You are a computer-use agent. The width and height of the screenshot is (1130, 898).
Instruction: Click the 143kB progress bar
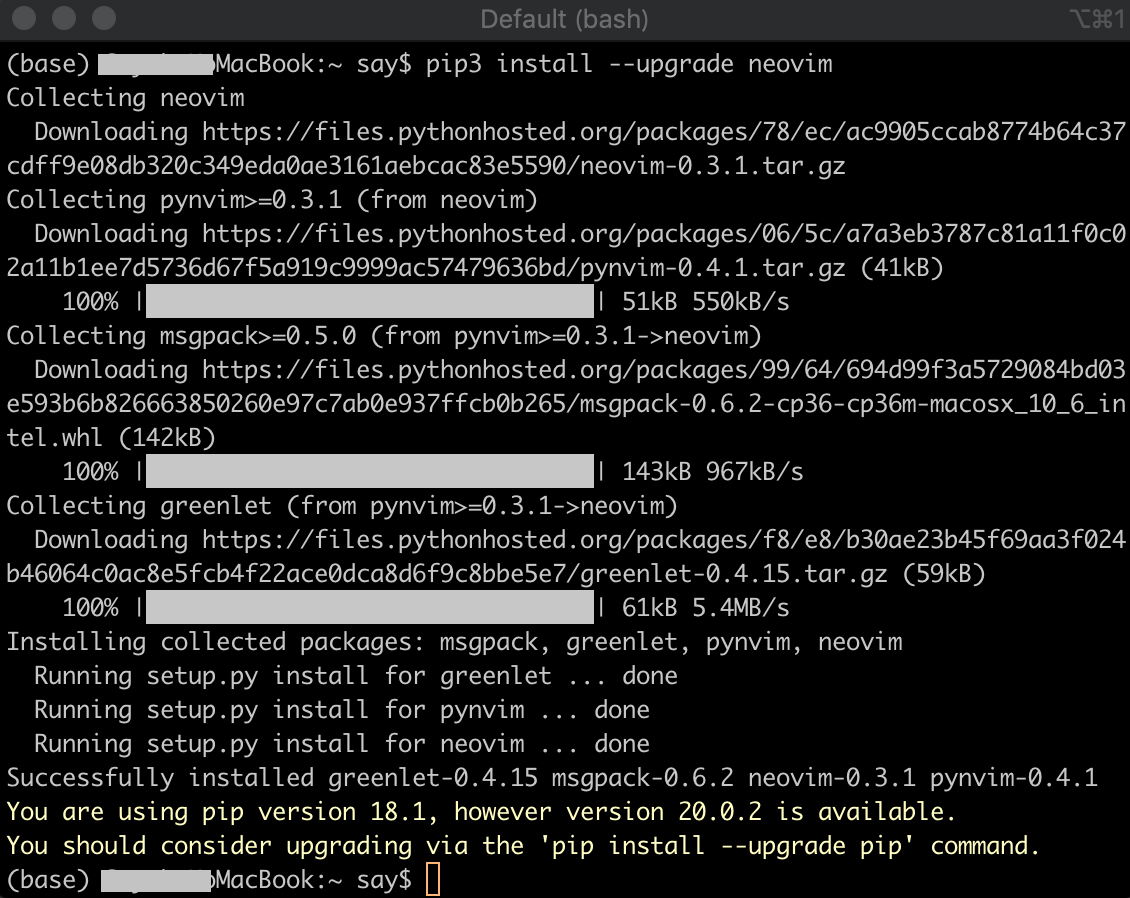[x=370, y=471]
